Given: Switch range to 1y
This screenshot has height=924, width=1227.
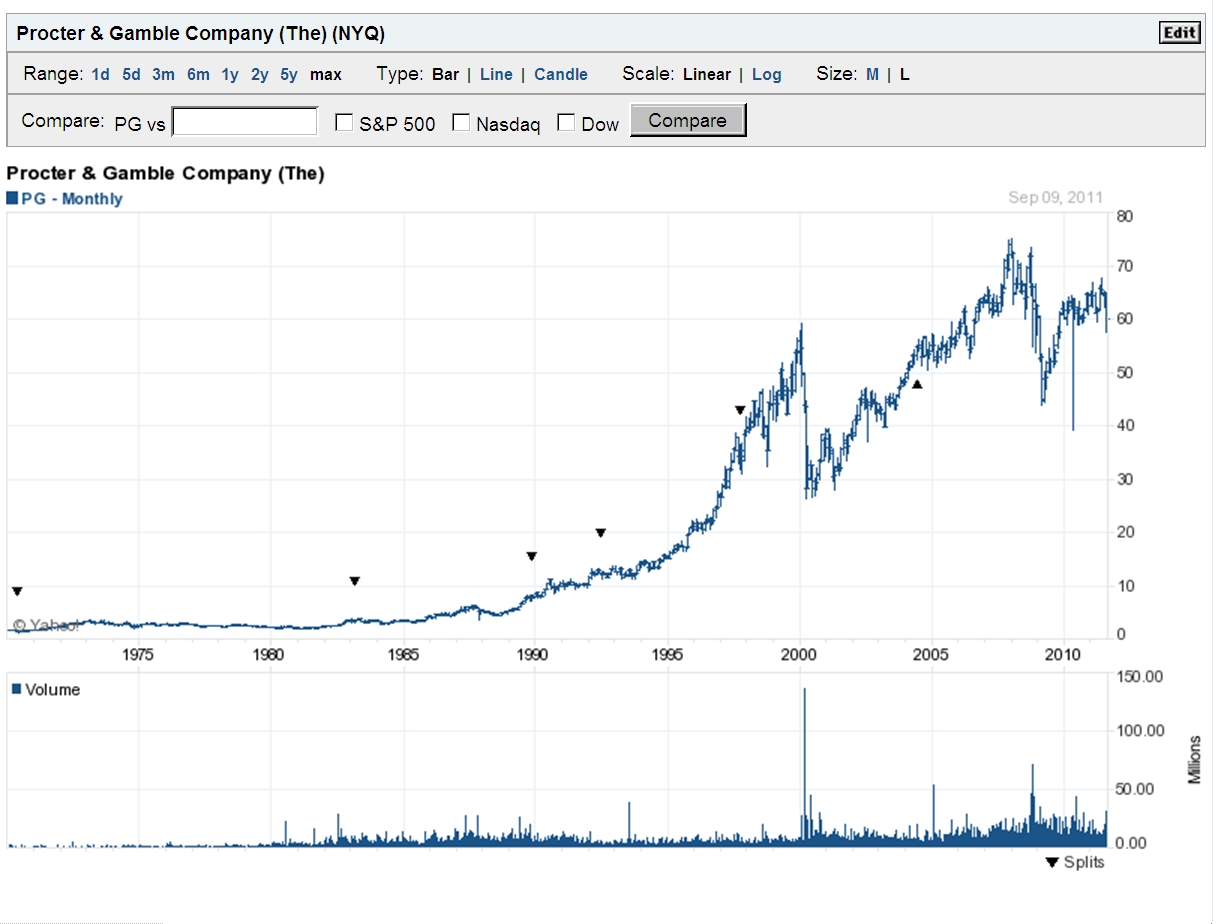Looking at the screenshot, I should tap(230, 74).
